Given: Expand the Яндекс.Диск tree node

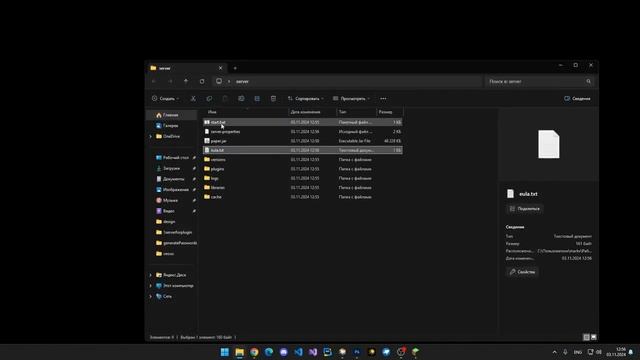Looking at the screenshot, I should point(151,275).
